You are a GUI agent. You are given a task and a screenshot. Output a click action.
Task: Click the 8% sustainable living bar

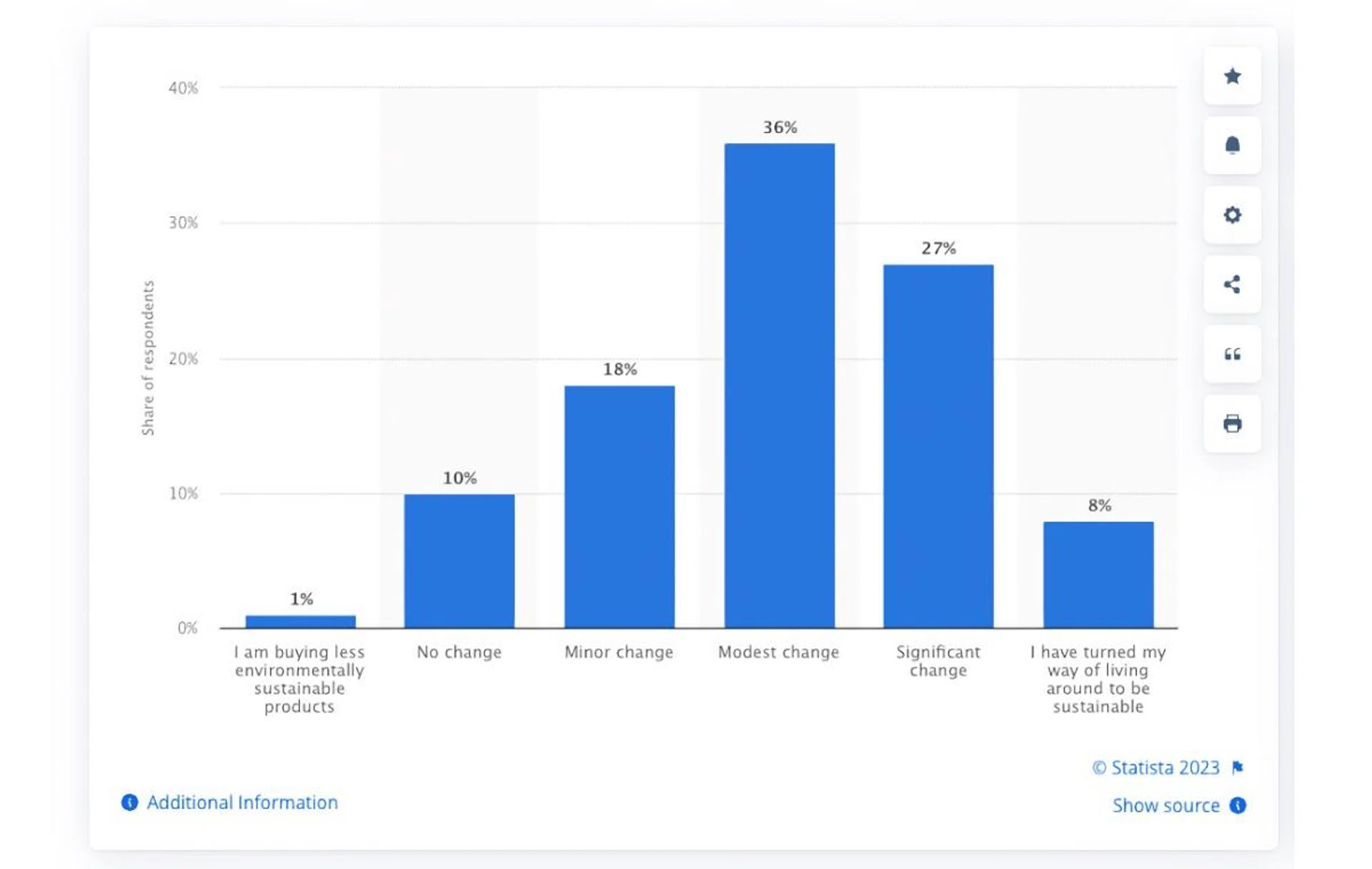1098,575
